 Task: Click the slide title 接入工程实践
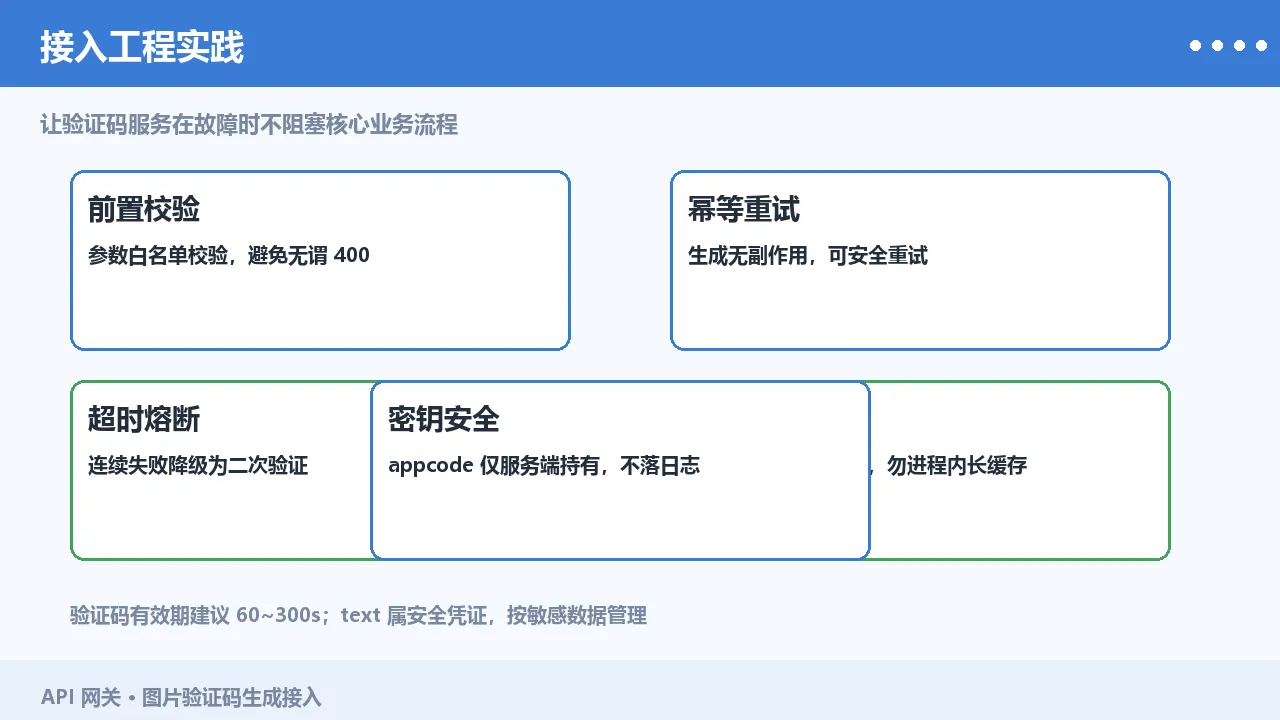pos(142,47)
